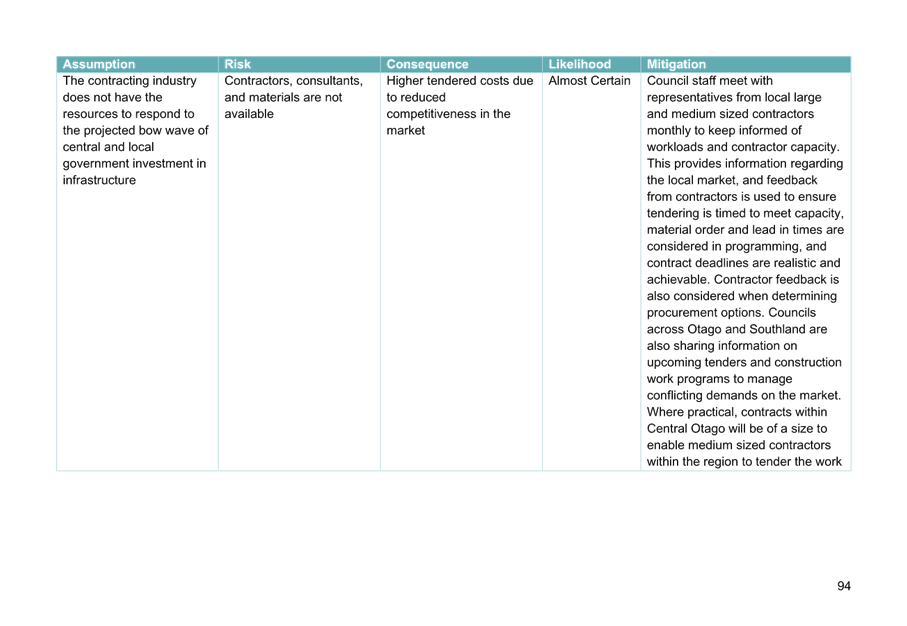Click the 'Higher tendered costs' consequence cell

tap(462, 271)
